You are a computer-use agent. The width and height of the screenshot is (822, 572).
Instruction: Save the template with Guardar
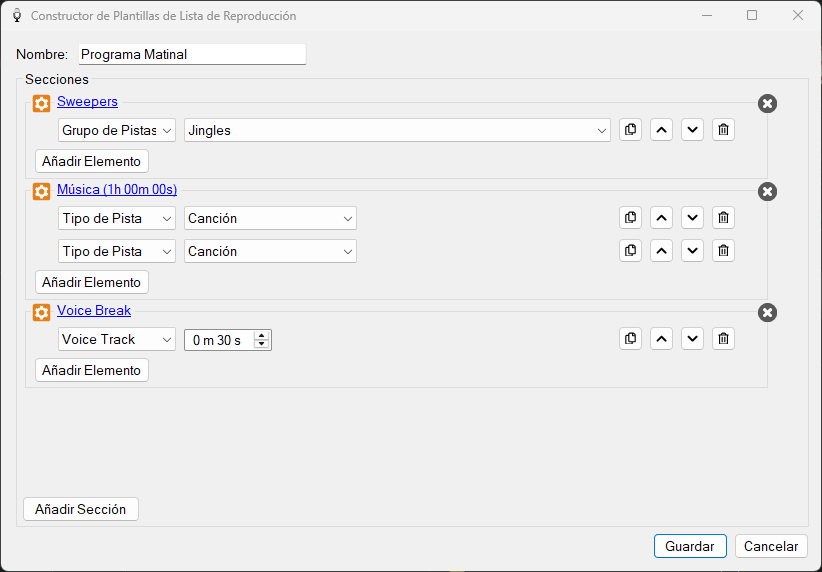(x=690, y=546)
